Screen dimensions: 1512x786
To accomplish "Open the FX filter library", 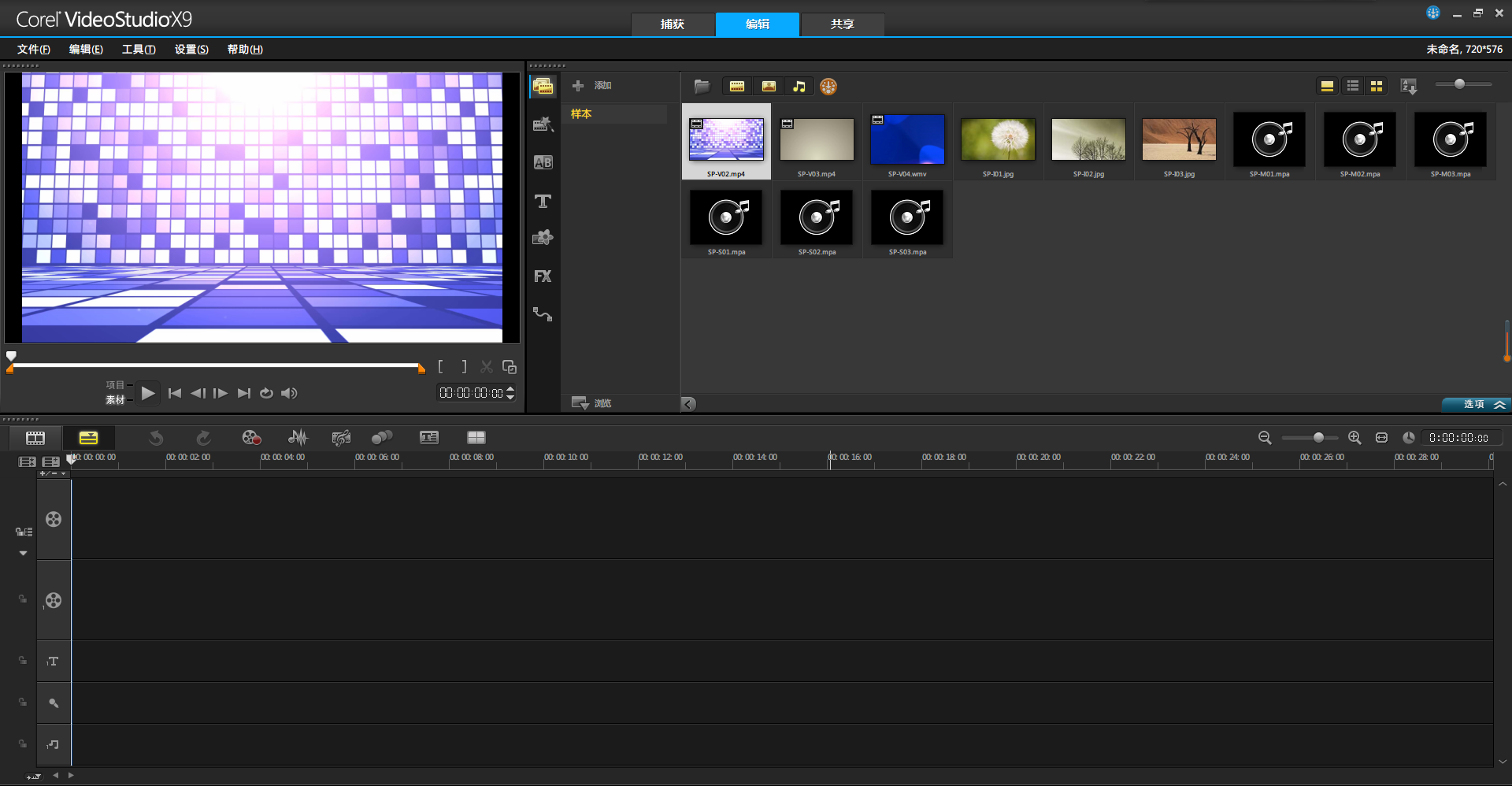I will click(x=543, y=276).
